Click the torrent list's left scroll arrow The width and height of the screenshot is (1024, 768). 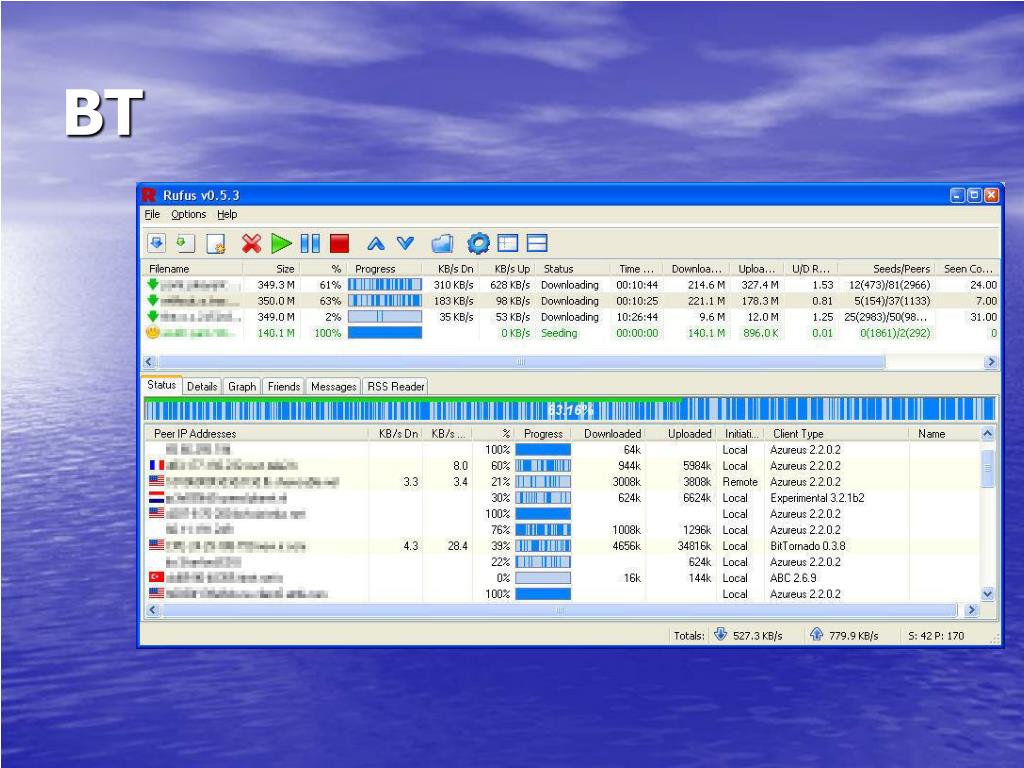click(150, 362)
